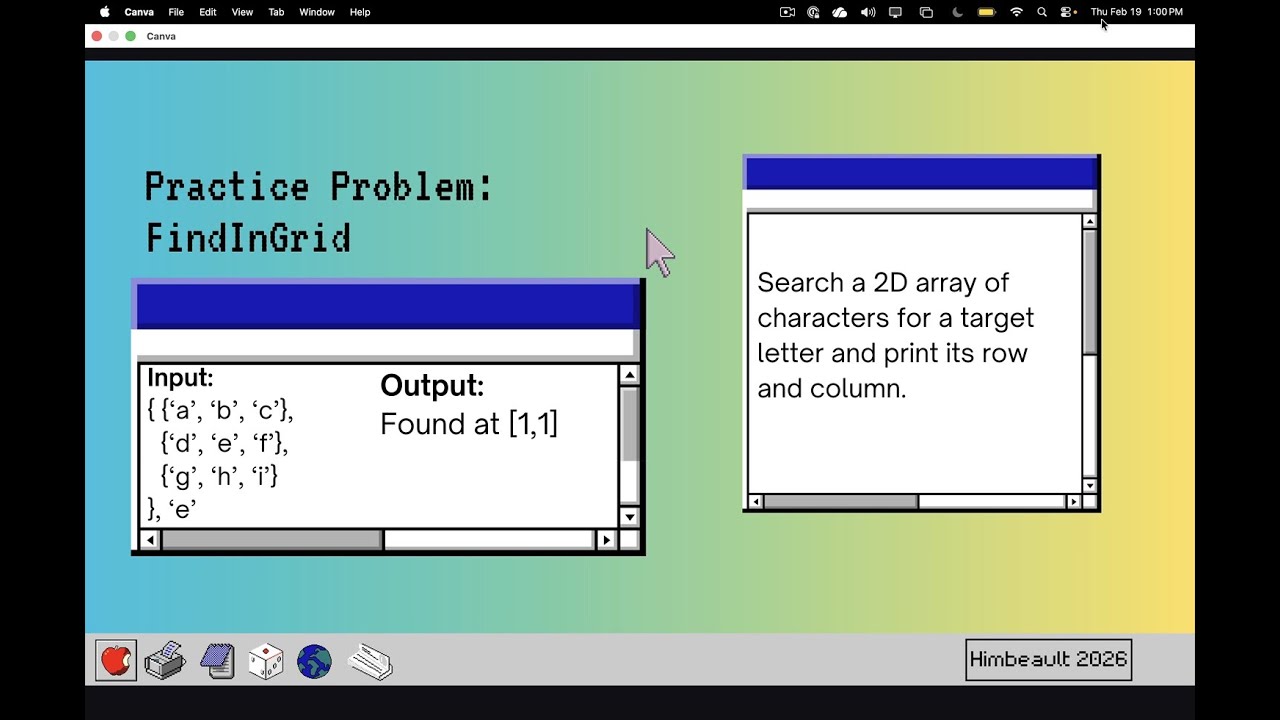1280x720 pixels.
Task: Click the overlapping windows icon in menu bar
Action: [926, 12]
